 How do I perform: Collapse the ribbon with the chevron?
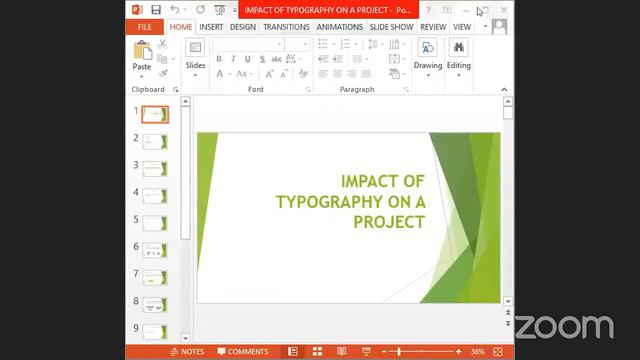point(504,89)
